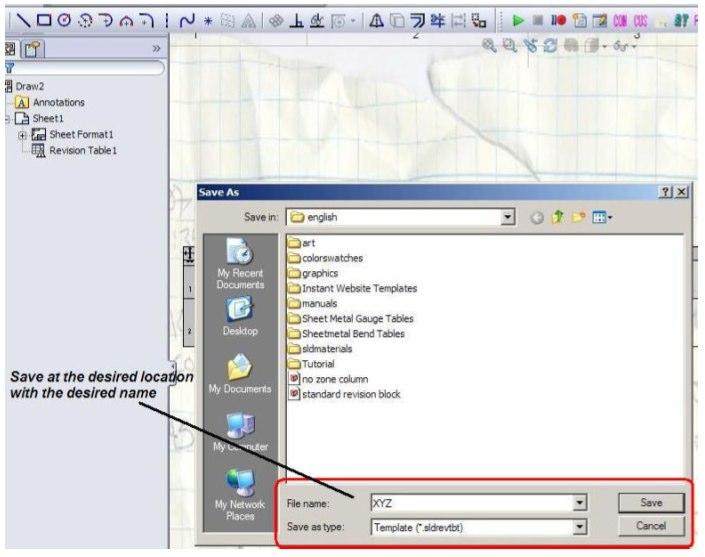705x557 pixels.
Task: Click the Edit Macro icon
Action: tap(600, 21)
